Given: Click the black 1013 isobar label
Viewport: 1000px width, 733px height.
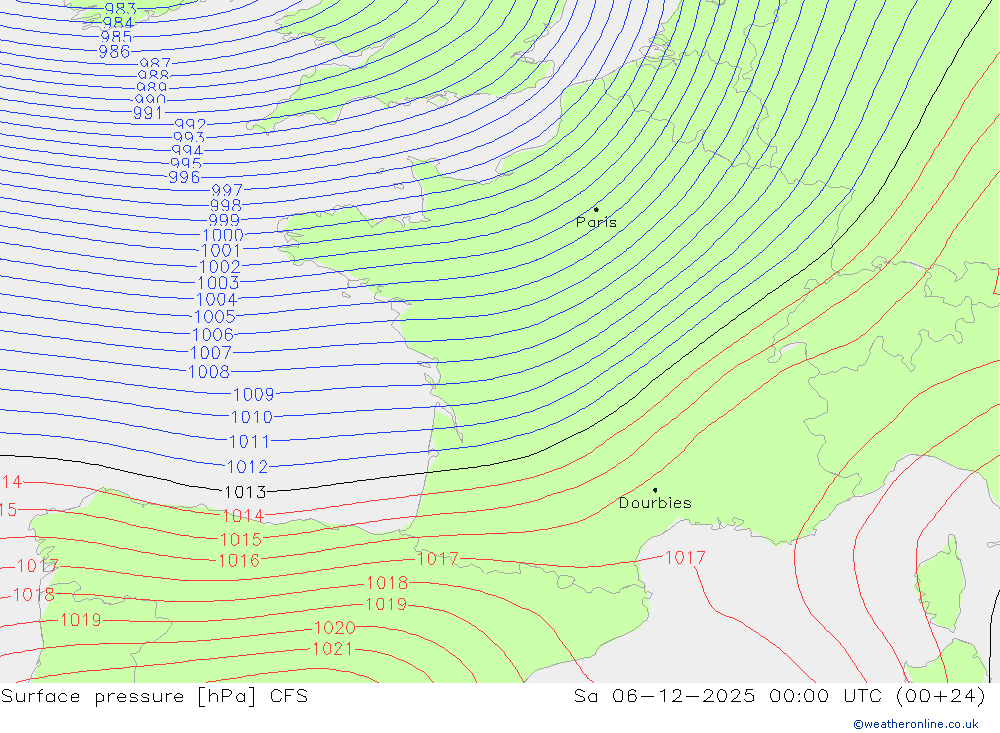Looking at the screenshot, I should pyautogui.click(x=246, y=492).
